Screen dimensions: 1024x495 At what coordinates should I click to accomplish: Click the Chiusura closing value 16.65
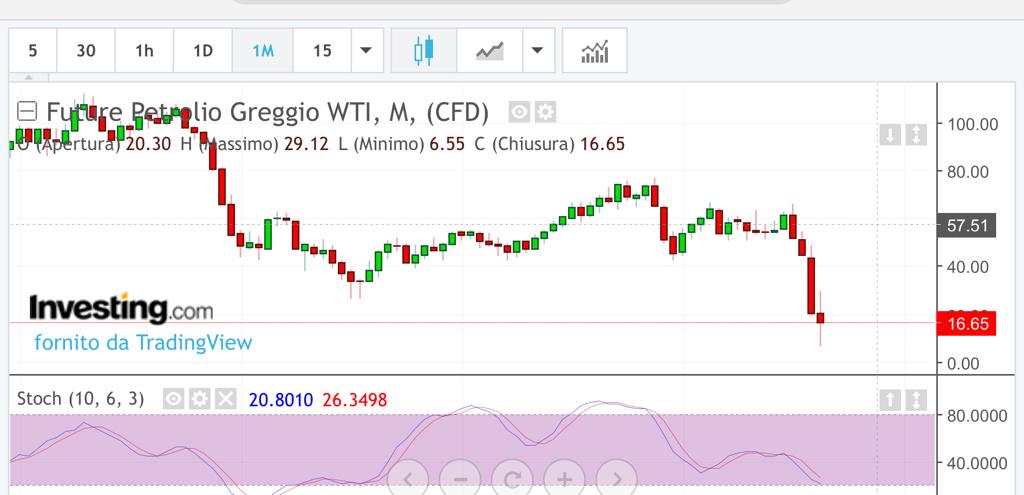point(602,144)
